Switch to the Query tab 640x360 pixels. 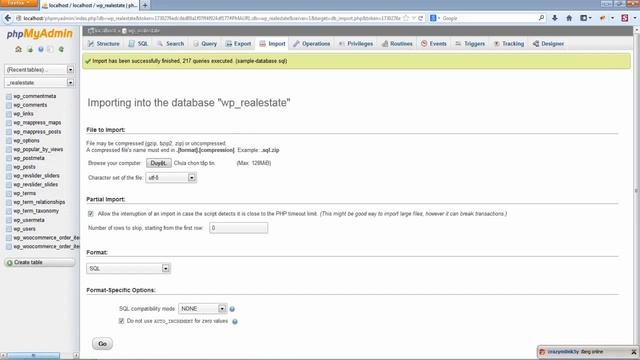pos(205,44)
